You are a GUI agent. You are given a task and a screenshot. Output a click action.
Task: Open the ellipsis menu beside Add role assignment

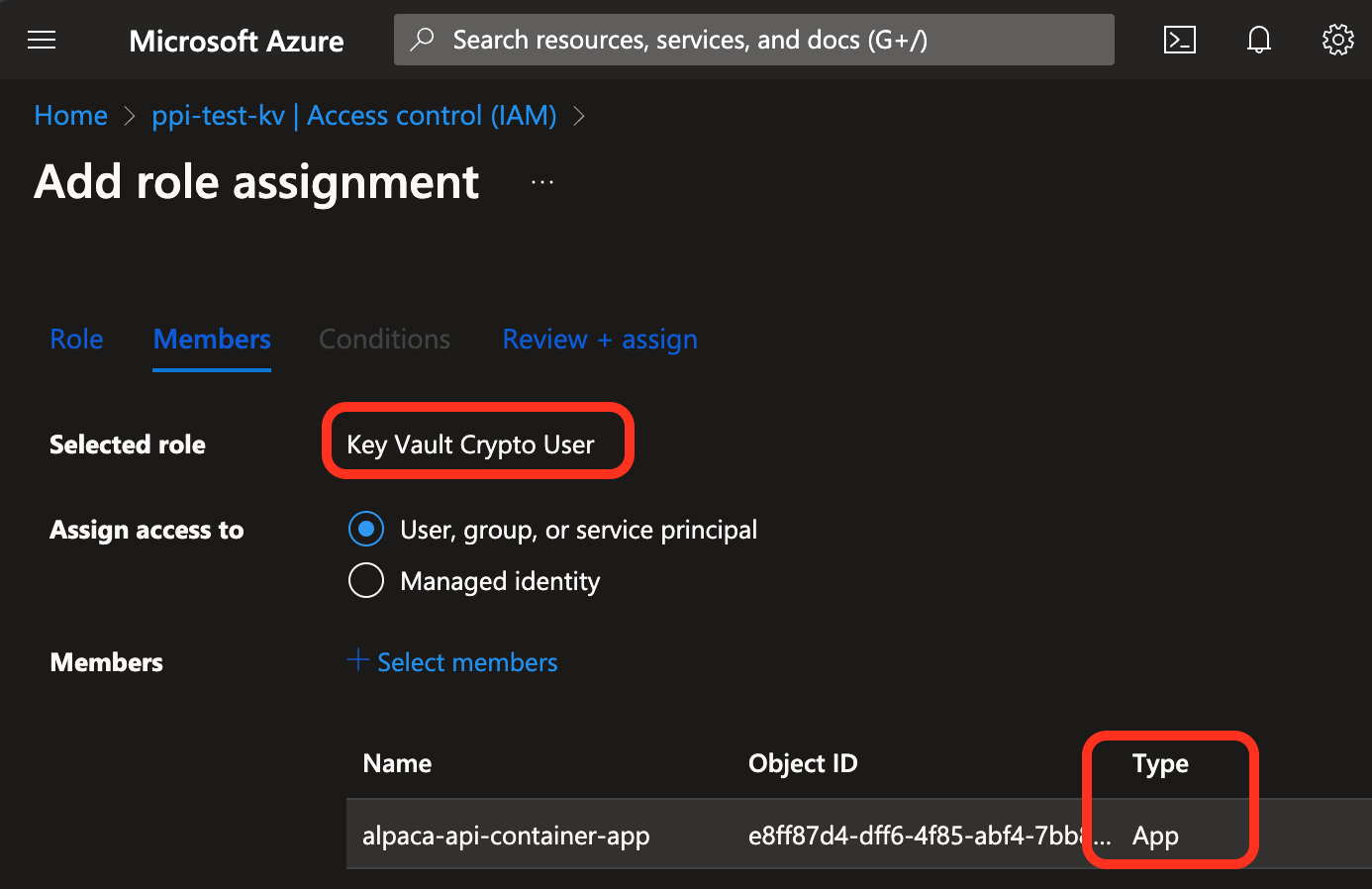pyautogui.click(x=542, y=182)
